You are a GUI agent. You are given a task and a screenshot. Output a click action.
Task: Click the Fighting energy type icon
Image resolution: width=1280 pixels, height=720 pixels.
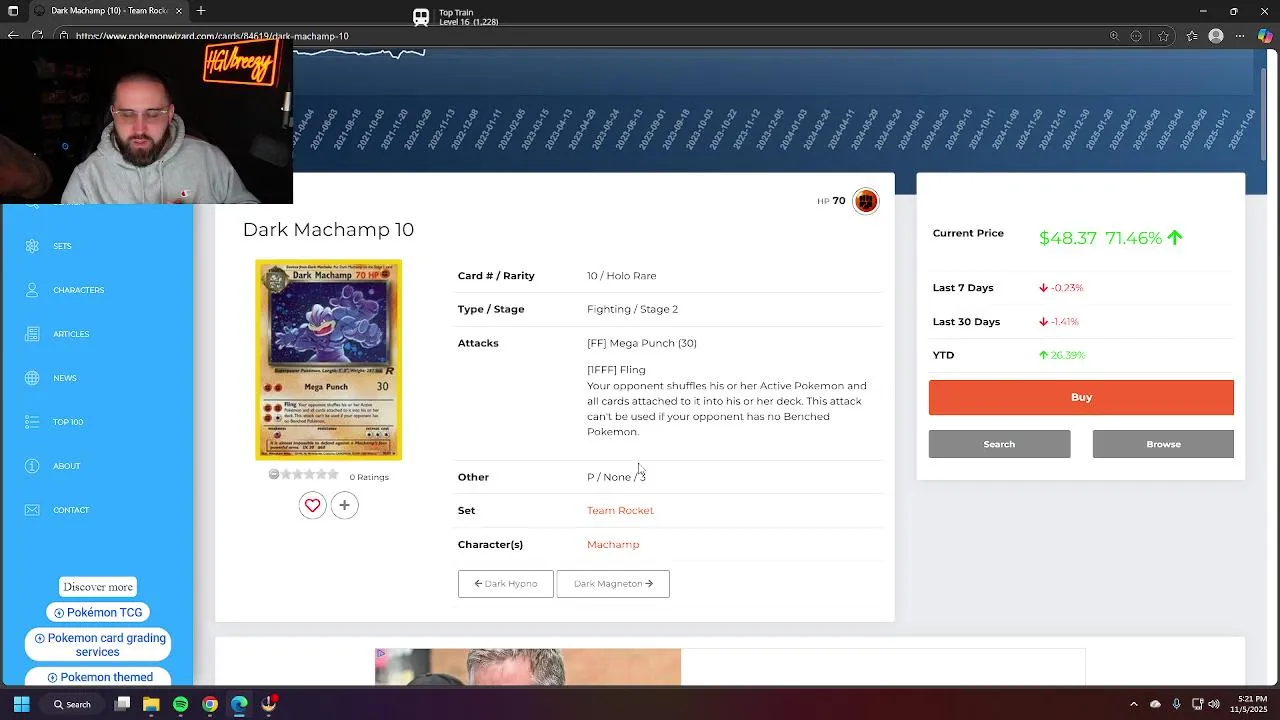pos(866,201)
